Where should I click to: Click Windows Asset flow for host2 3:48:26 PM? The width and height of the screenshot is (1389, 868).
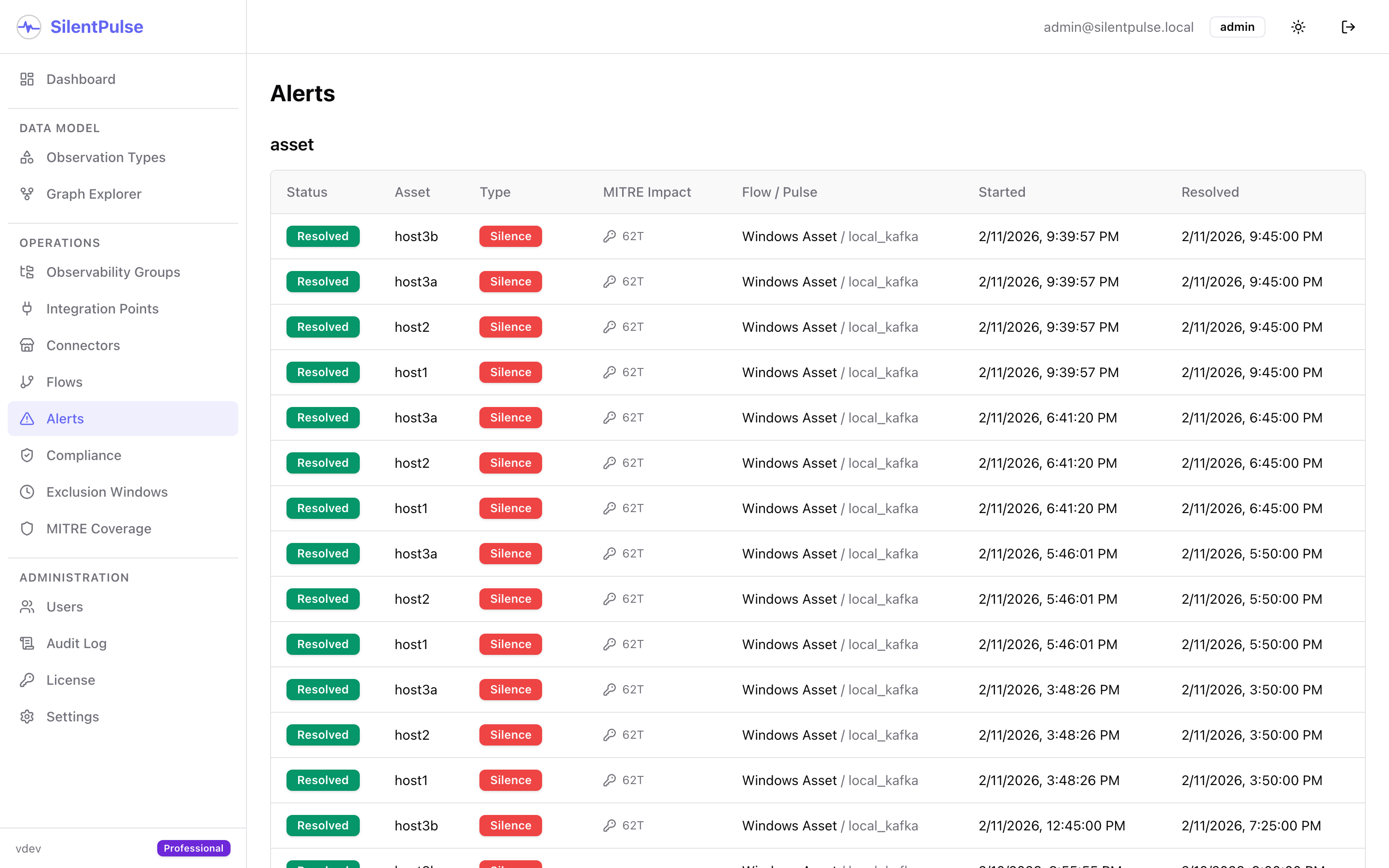click(789, 735)
